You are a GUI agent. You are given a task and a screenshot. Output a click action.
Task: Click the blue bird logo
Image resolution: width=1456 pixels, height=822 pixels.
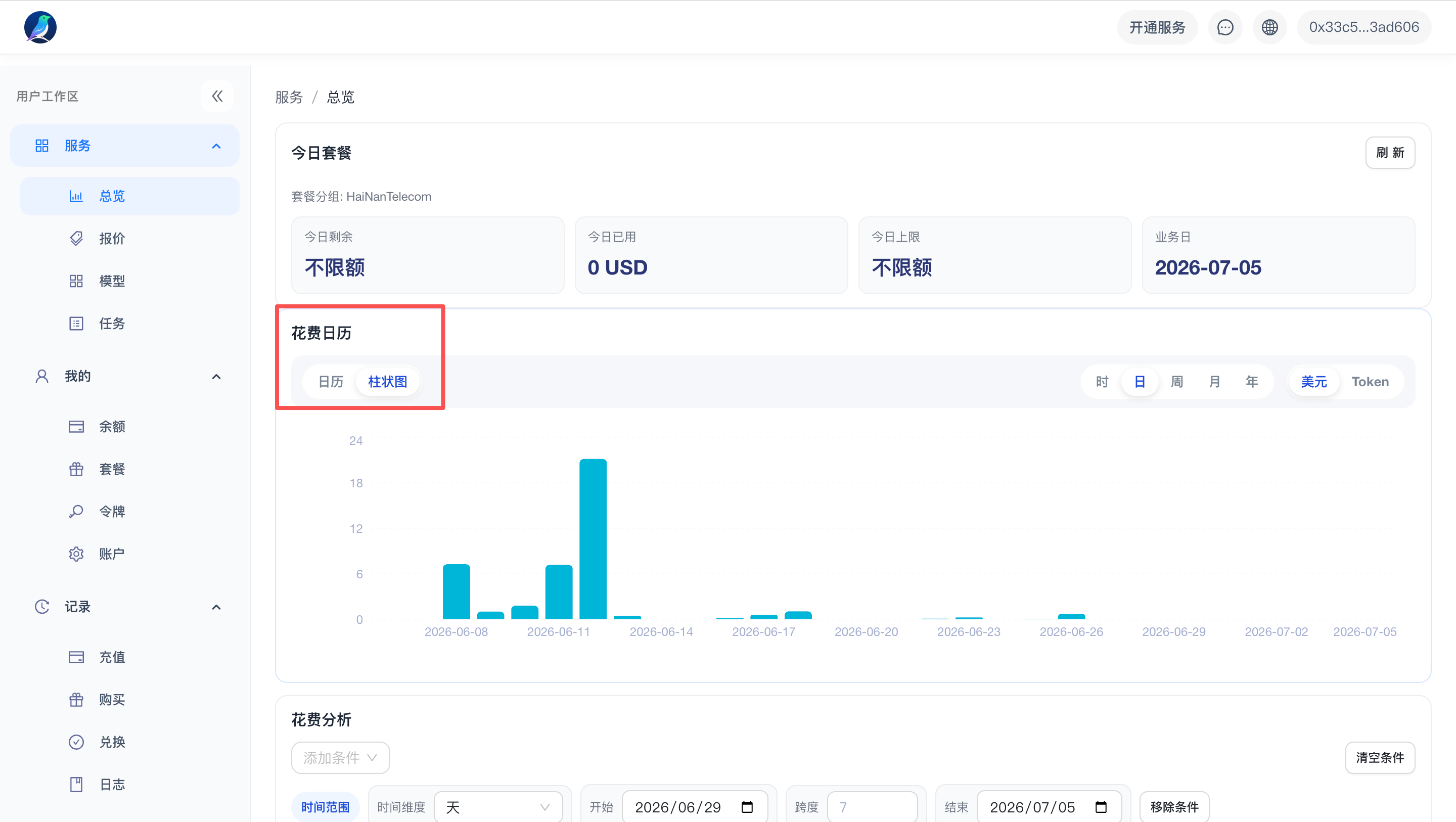tap(40, 27)
